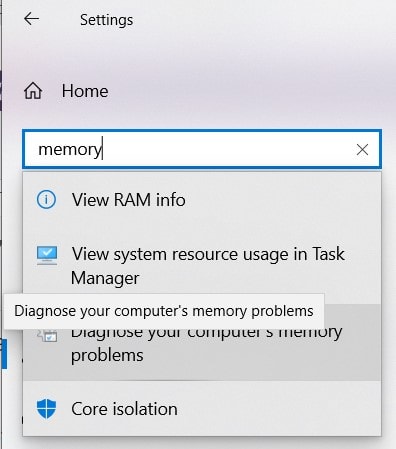Select the "View RAM info" result
Viewport: 396px width, 449px height.
click(202, 200)
